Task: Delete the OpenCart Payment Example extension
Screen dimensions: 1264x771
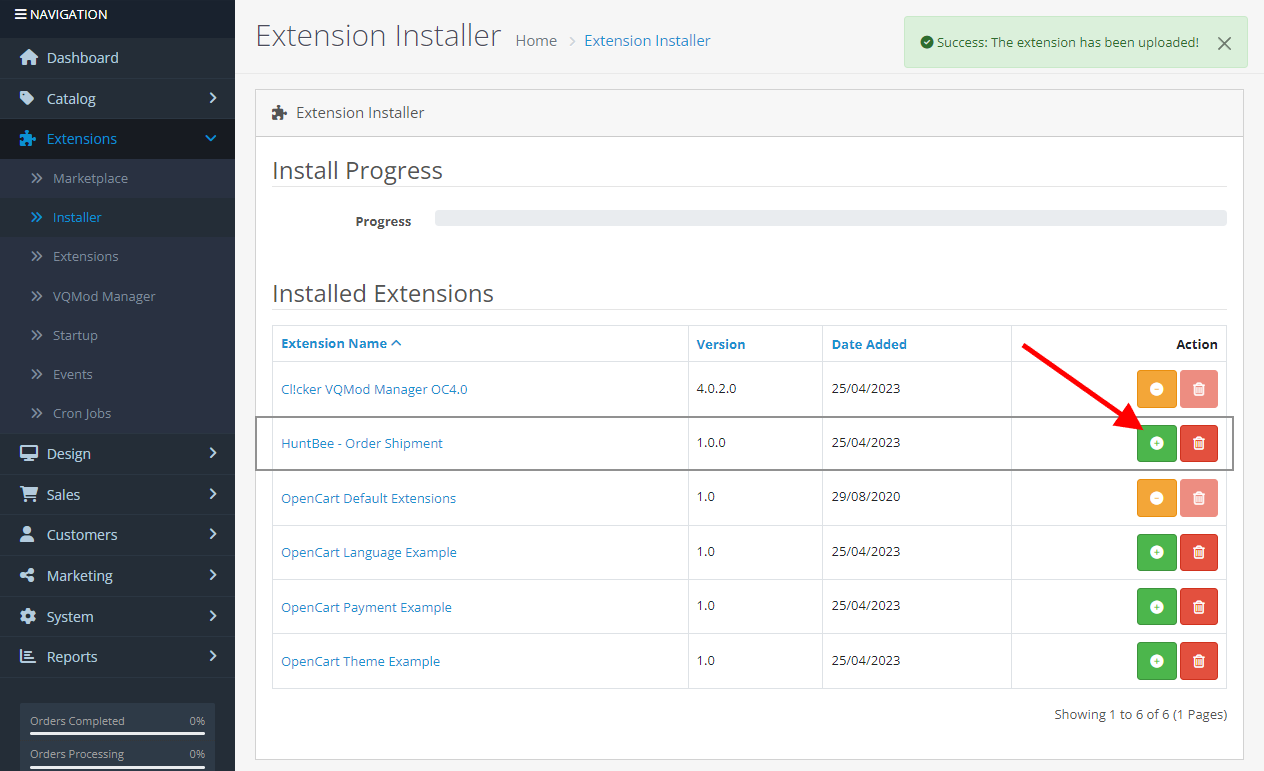Action: tap(1199, 607)
